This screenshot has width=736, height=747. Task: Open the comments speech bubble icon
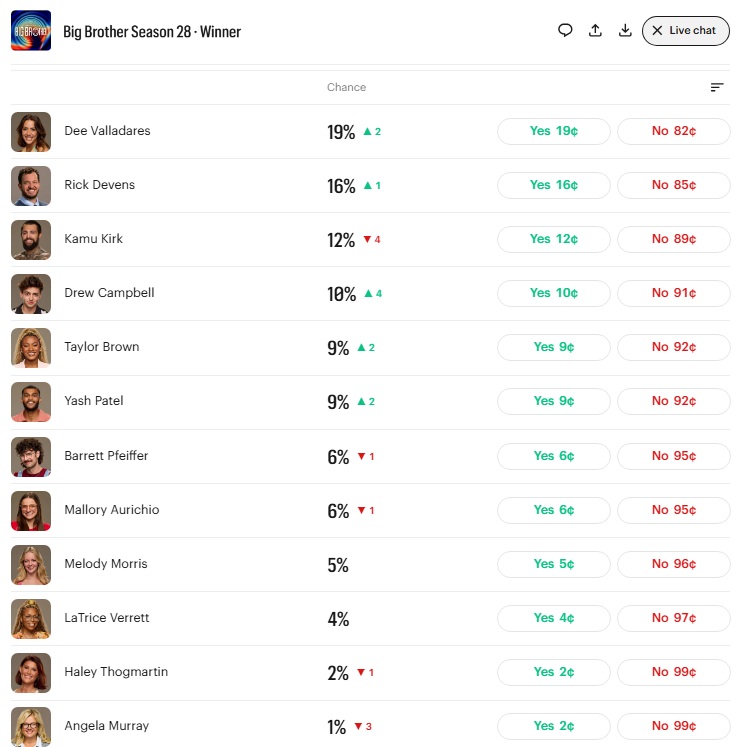coord(565,31)
